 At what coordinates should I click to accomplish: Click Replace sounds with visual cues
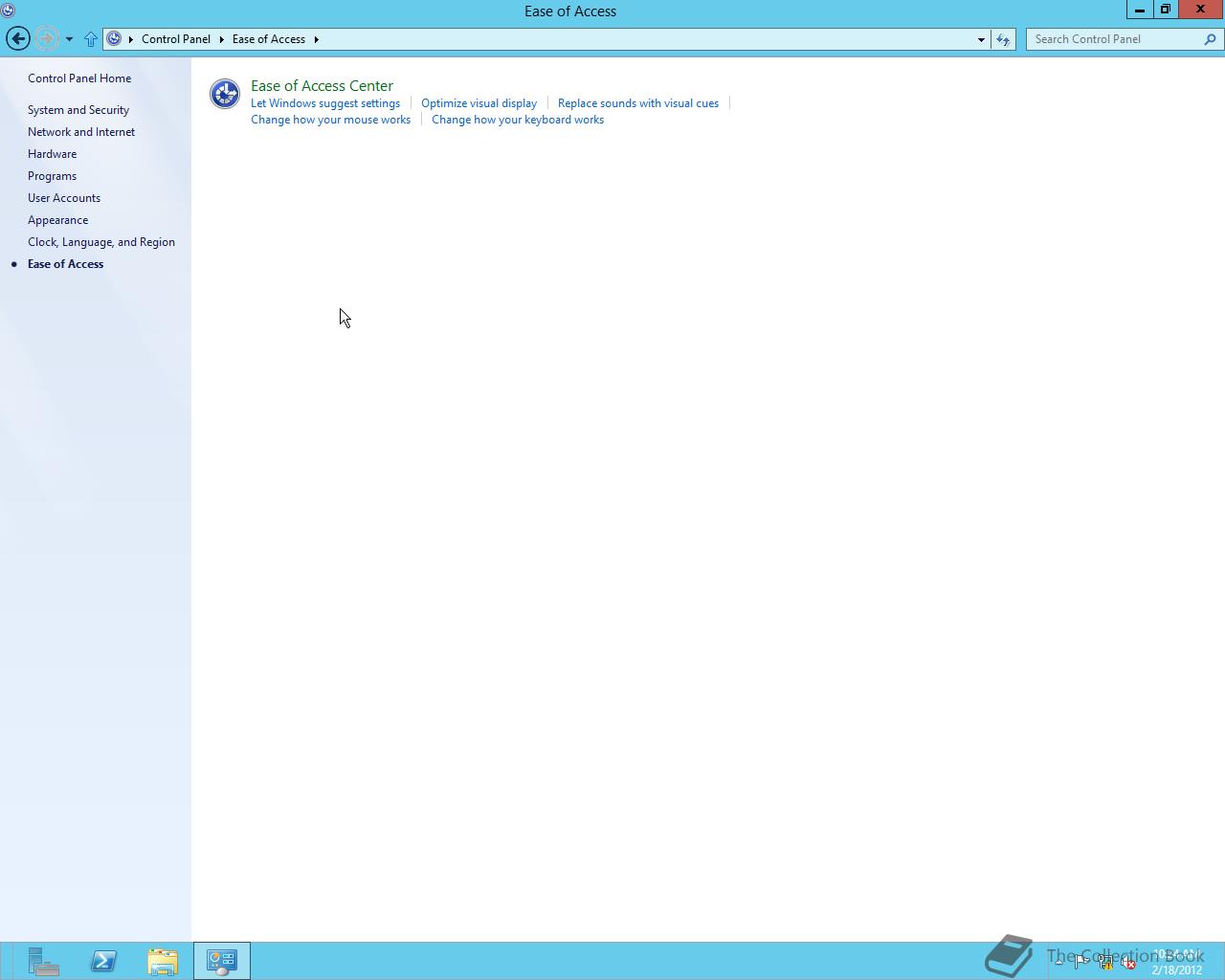638,103
